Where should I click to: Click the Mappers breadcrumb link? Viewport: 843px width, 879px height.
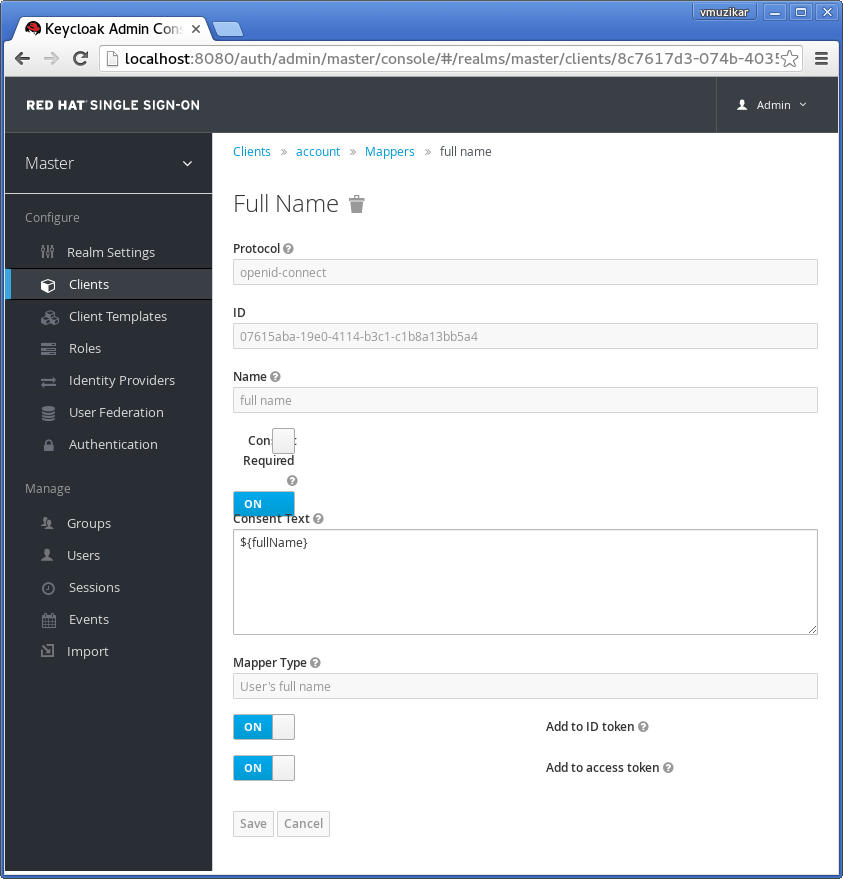coord(390,151)
